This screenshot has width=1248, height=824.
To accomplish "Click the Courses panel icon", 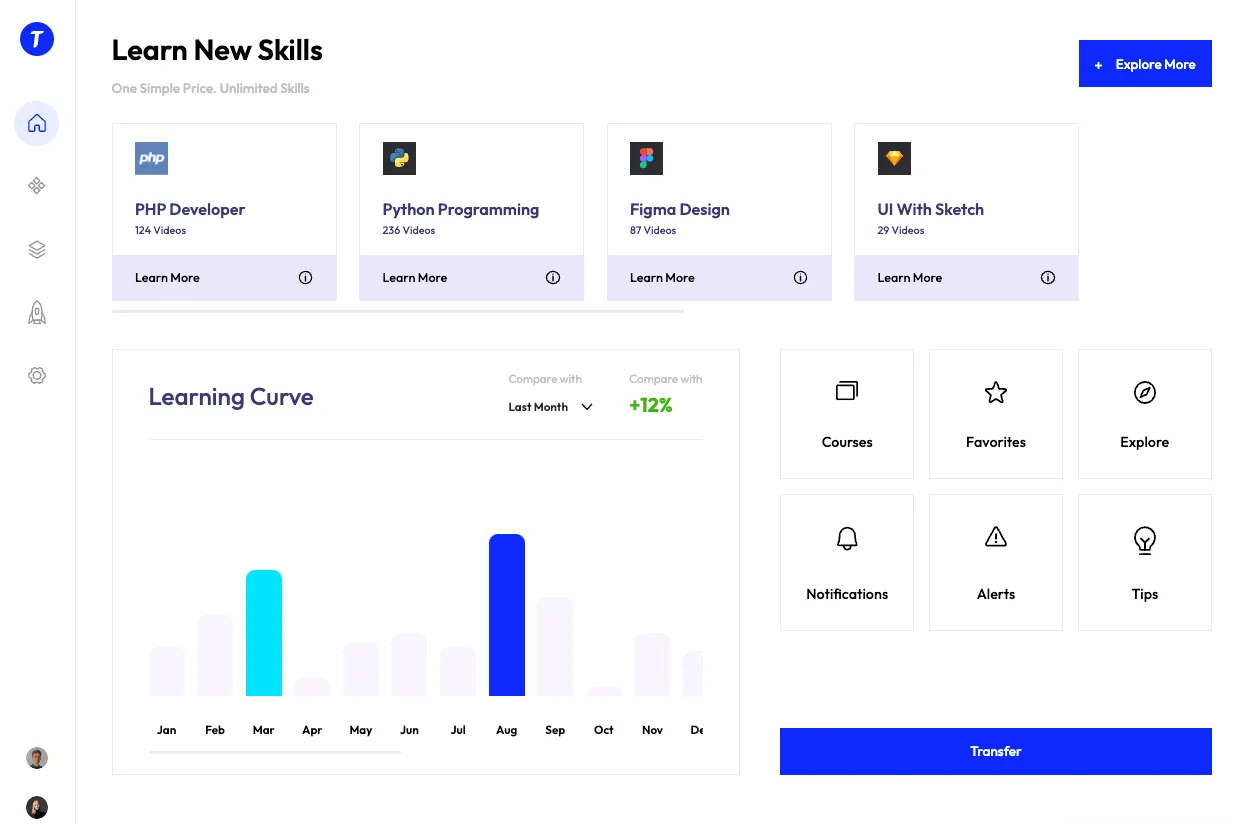I will [x=846, y=391].
